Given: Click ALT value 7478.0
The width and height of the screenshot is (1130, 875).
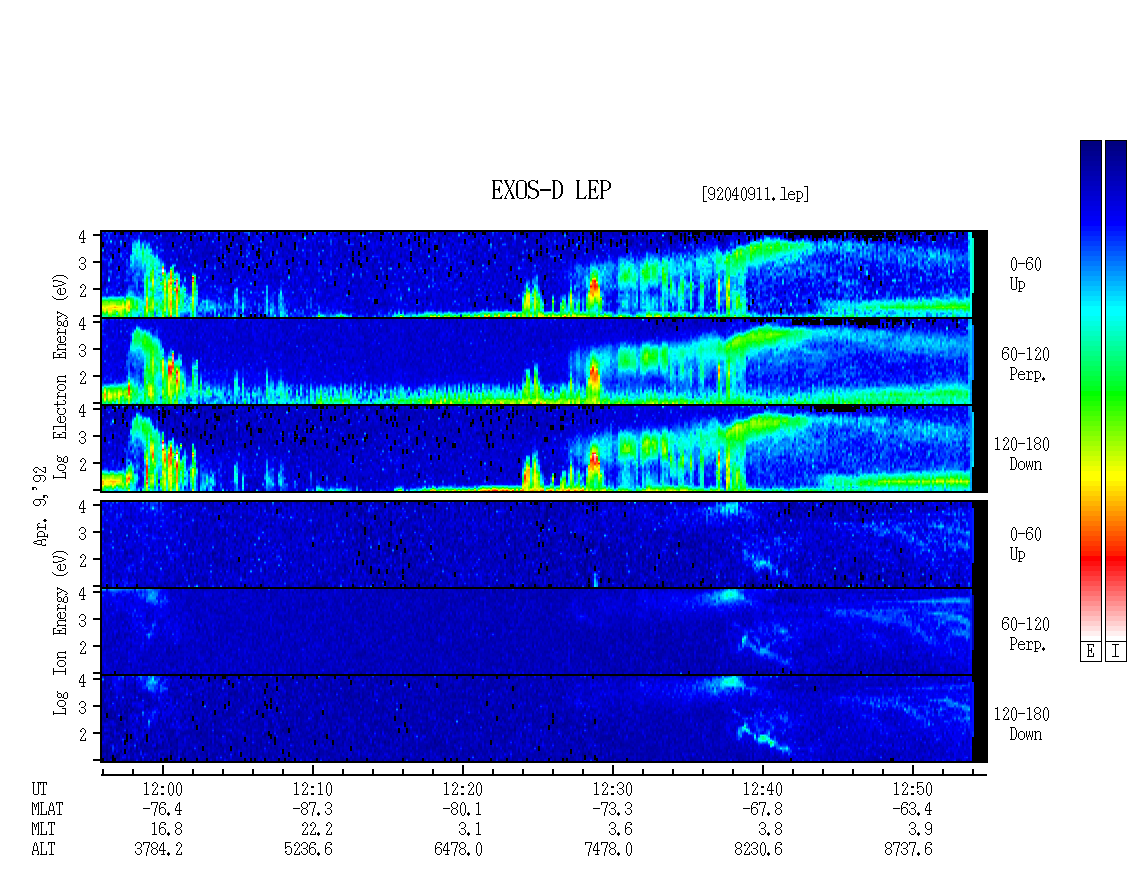Looking at the screenshot, I should [608, 850].
